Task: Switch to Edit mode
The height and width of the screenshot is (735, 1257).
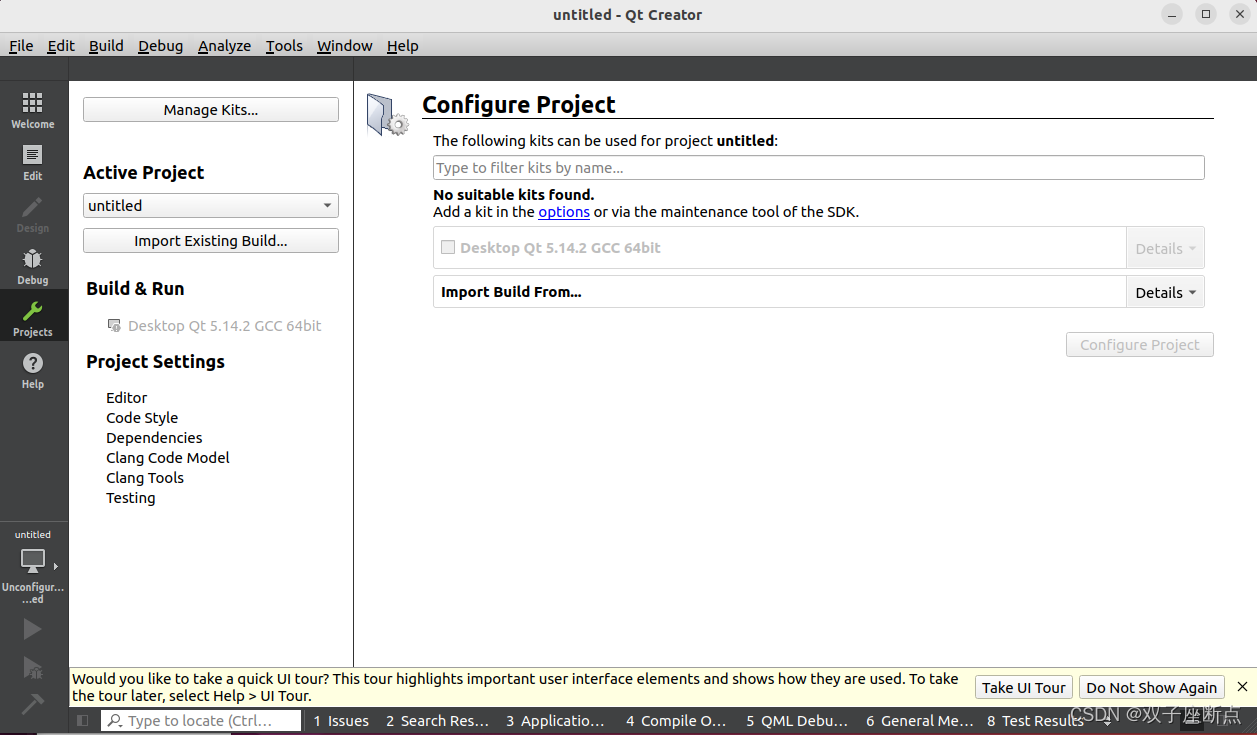Action: tap(33, 162)
